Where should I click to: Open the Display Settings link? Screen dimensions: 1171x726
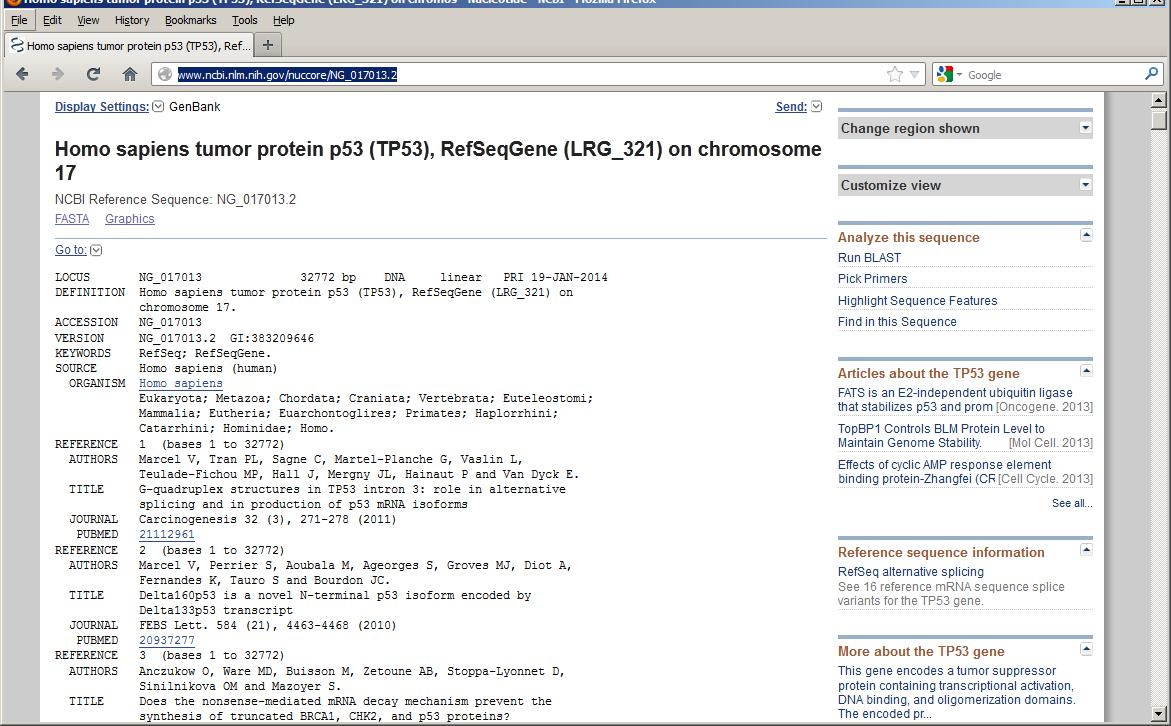pyautogui.click(x=102, y=107)
